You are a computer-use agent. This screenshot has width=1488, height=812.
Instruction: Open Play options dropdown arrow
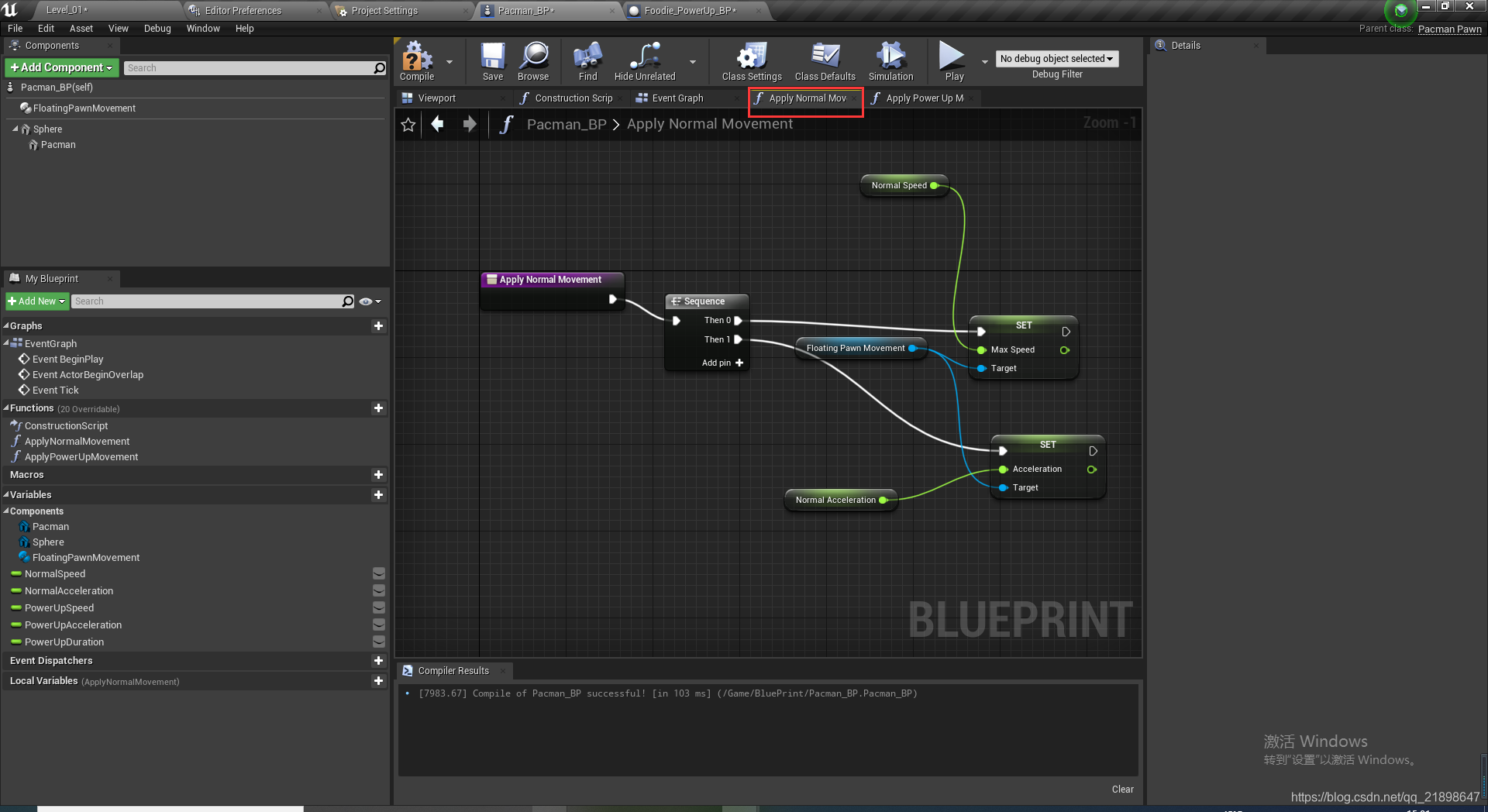(985, 62)
